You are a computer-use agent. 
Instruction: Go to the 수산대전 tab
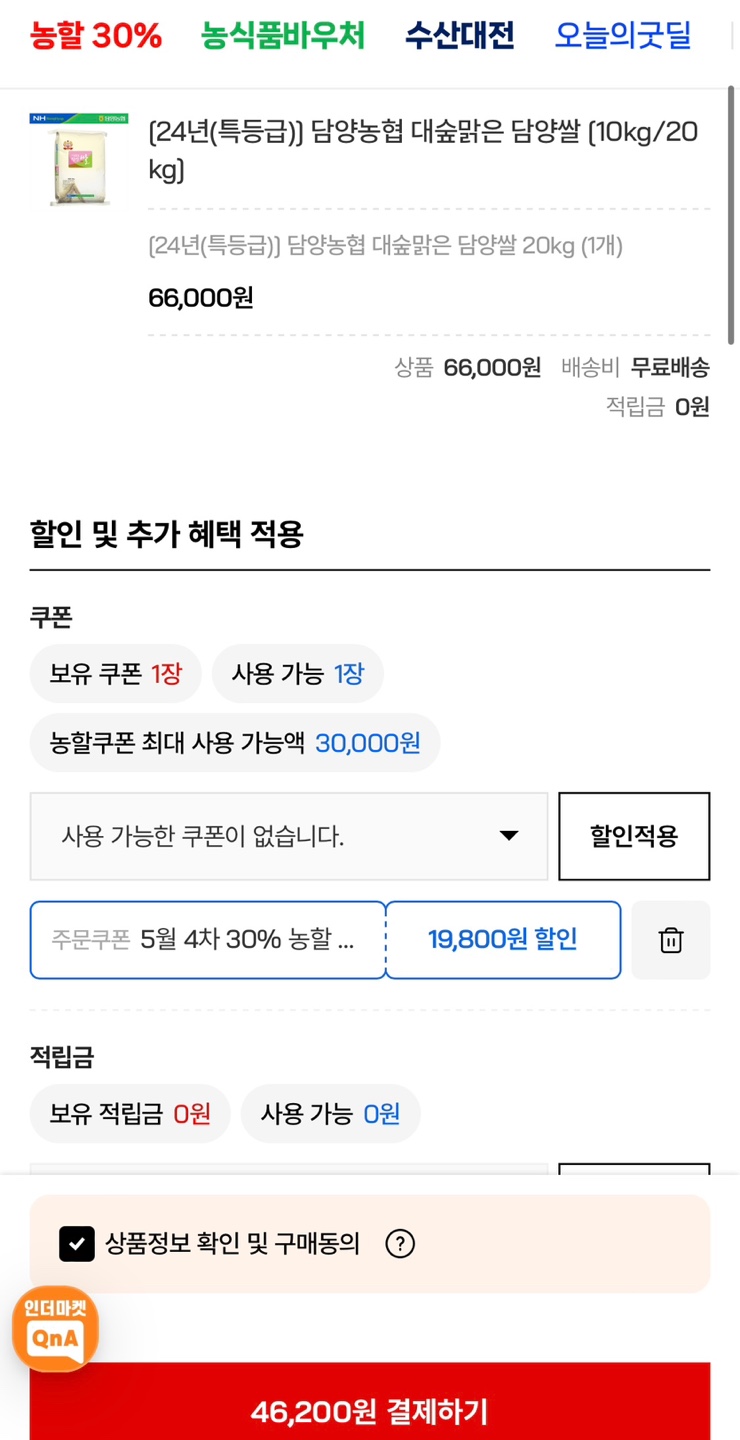460,37
